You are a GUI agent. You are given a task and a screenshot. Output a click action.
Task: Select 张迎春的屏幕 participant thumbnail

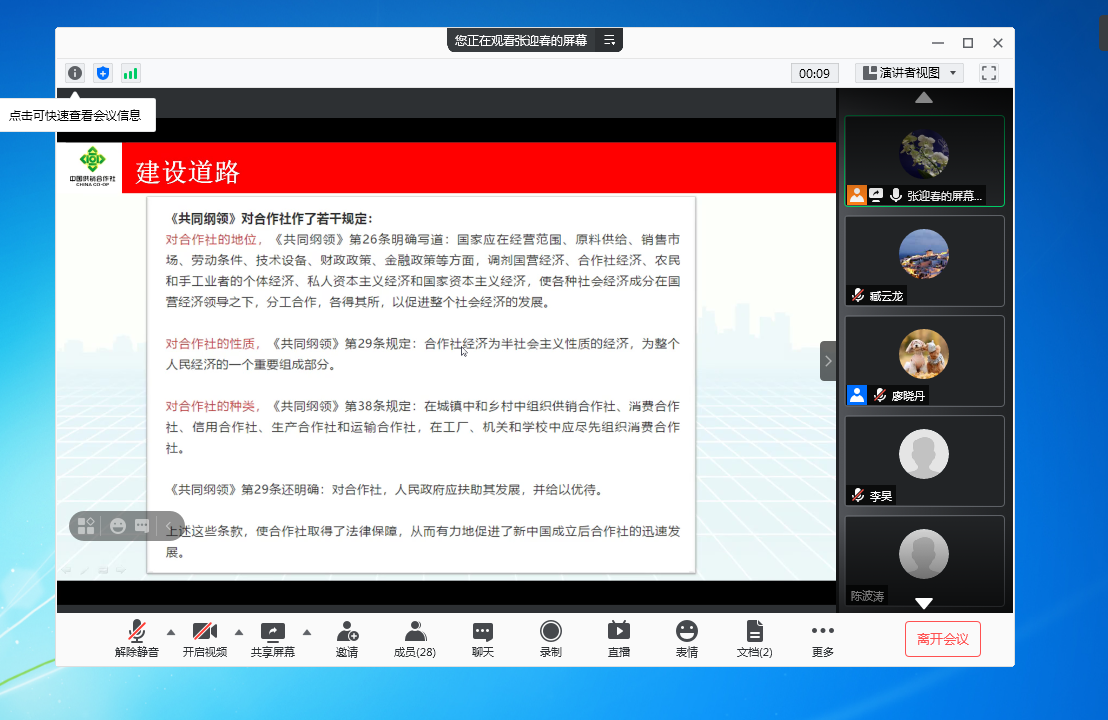coord(924,161)
